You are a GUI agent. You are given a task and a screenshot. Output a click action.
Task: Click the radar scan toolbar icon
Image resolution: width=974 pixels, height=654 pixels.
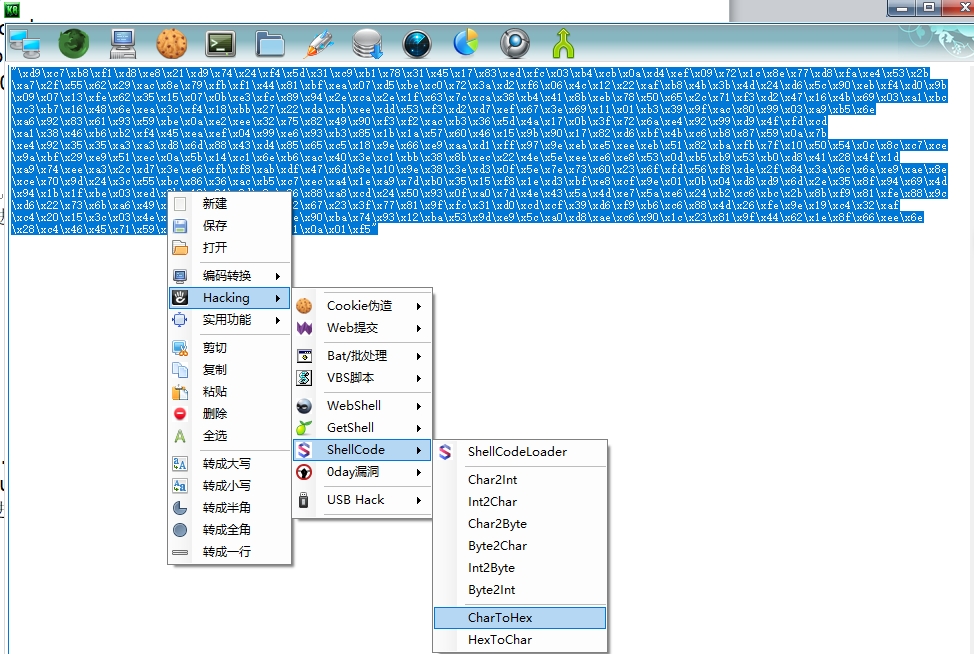pos(417,44)
